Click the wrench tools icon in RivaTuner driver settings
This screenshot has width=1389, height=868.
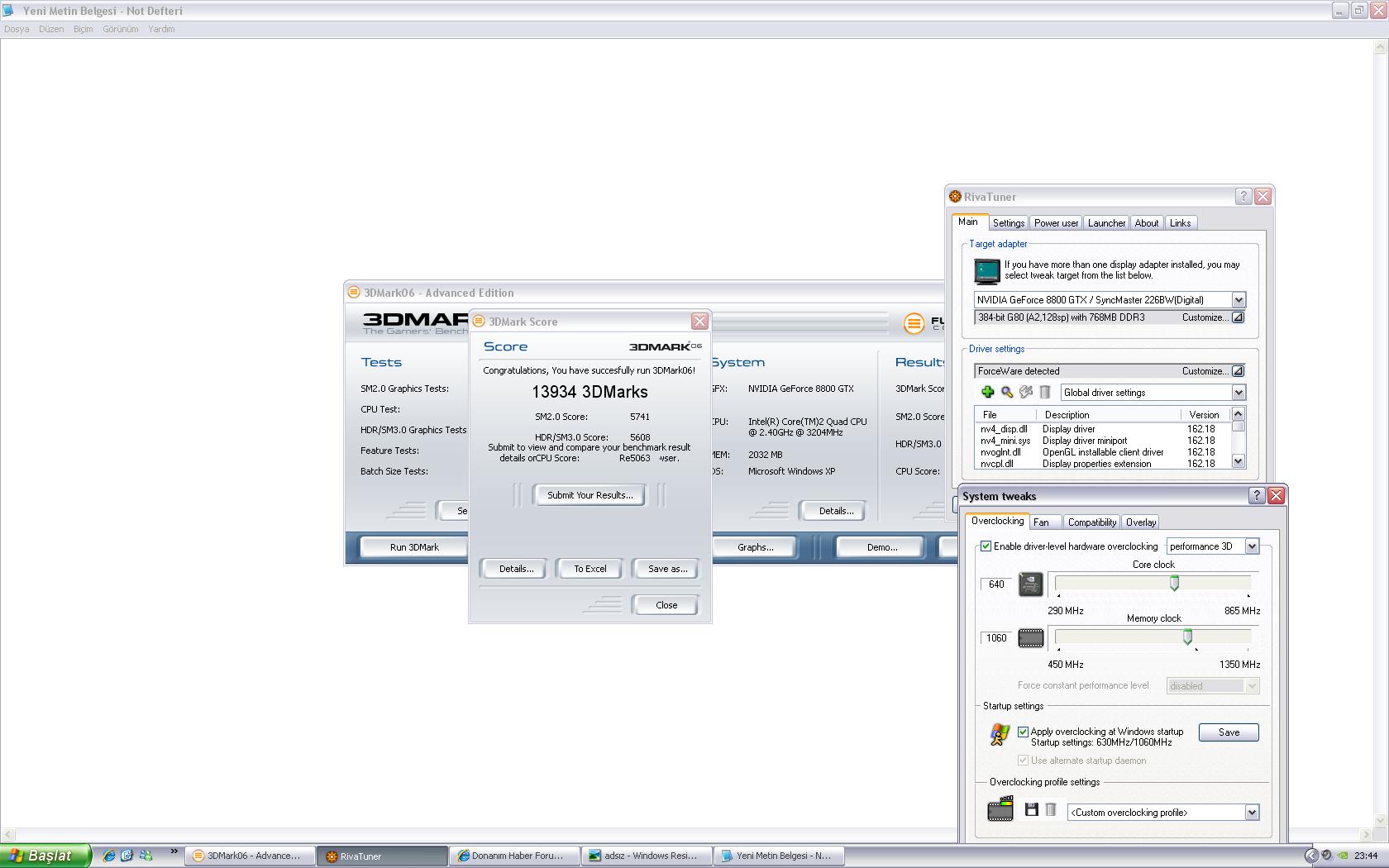tap(1026, 392)
